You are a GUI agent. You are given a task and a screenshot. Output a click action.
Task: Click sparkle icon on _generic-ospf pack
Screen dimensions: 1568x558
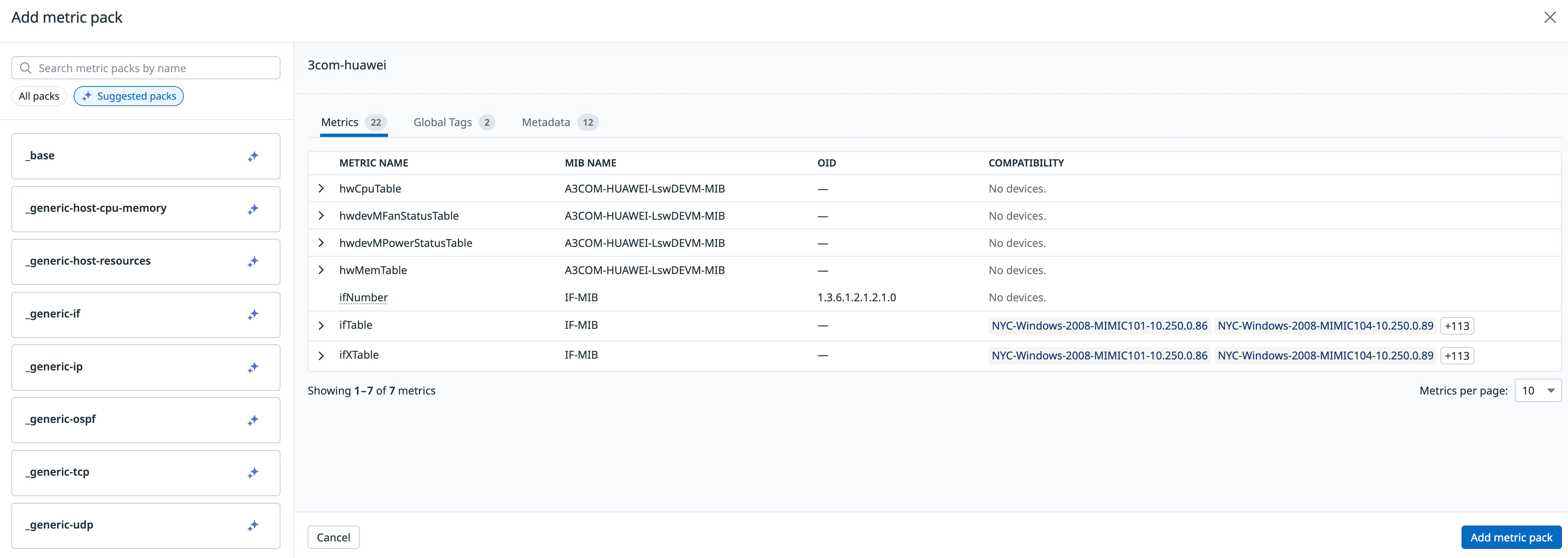pos(253,420)
